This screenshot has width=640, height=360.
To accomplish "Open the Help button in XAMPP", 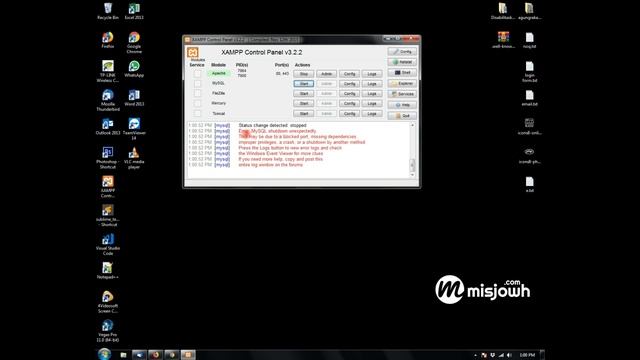I will 402,105.
